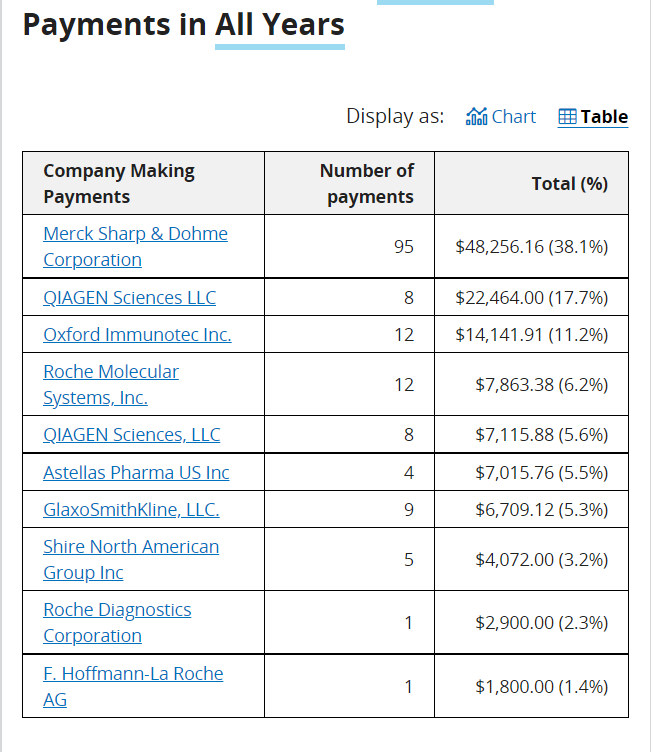The image size is (651, 752).
Task: Click the payment count 5 for Shire
Action: pos(409,559)
